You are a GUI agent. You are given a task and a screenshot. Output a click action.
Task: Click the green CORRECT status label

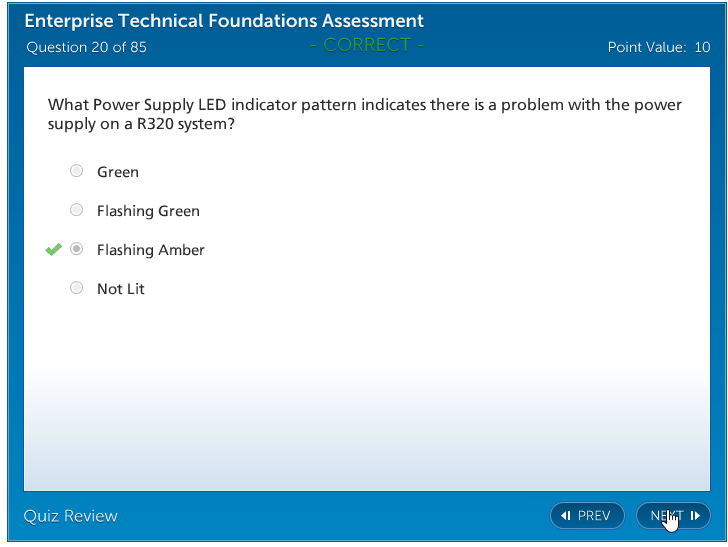[x=367, y=45]
